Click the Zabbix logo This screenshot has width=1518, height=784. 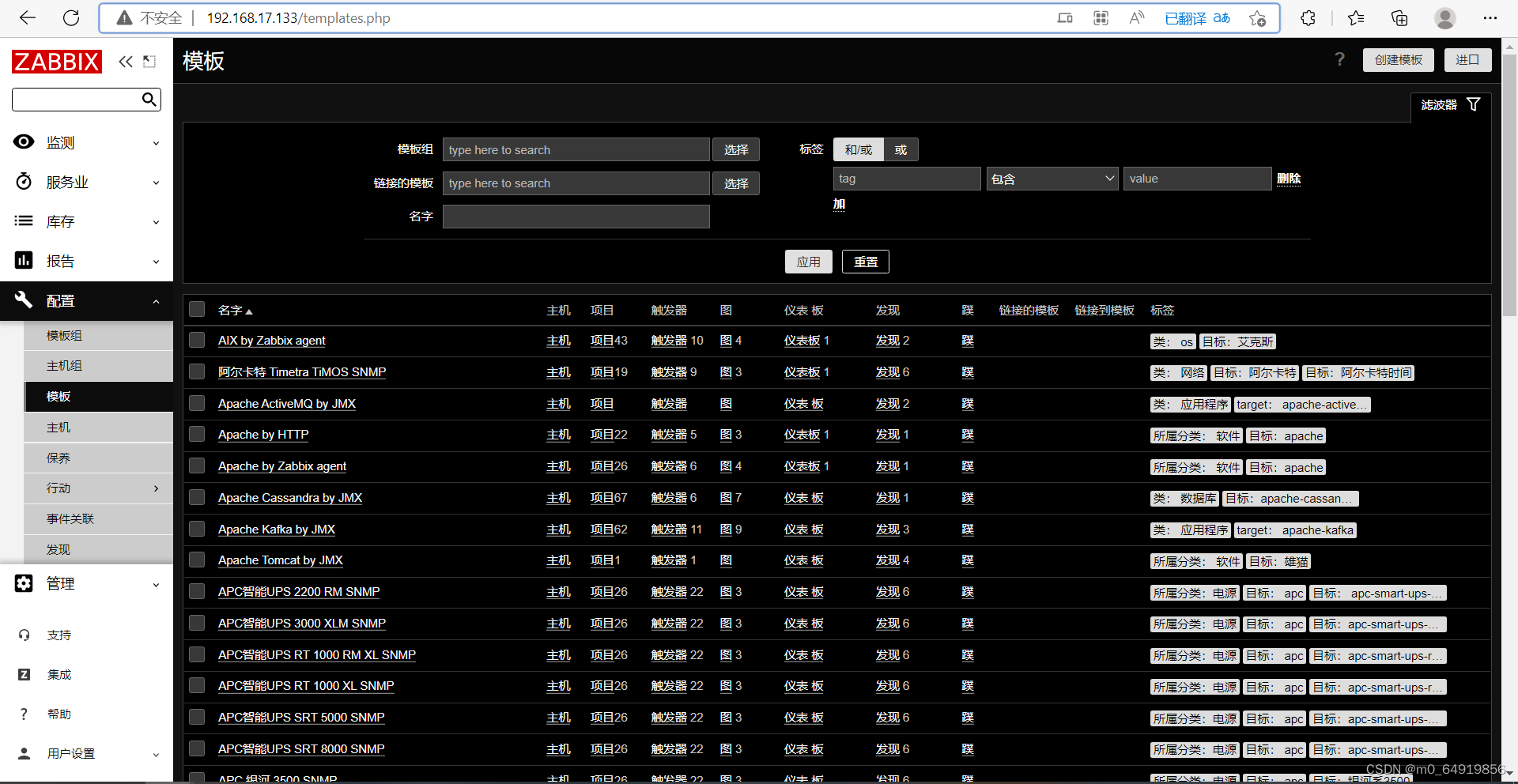[57, 62]
